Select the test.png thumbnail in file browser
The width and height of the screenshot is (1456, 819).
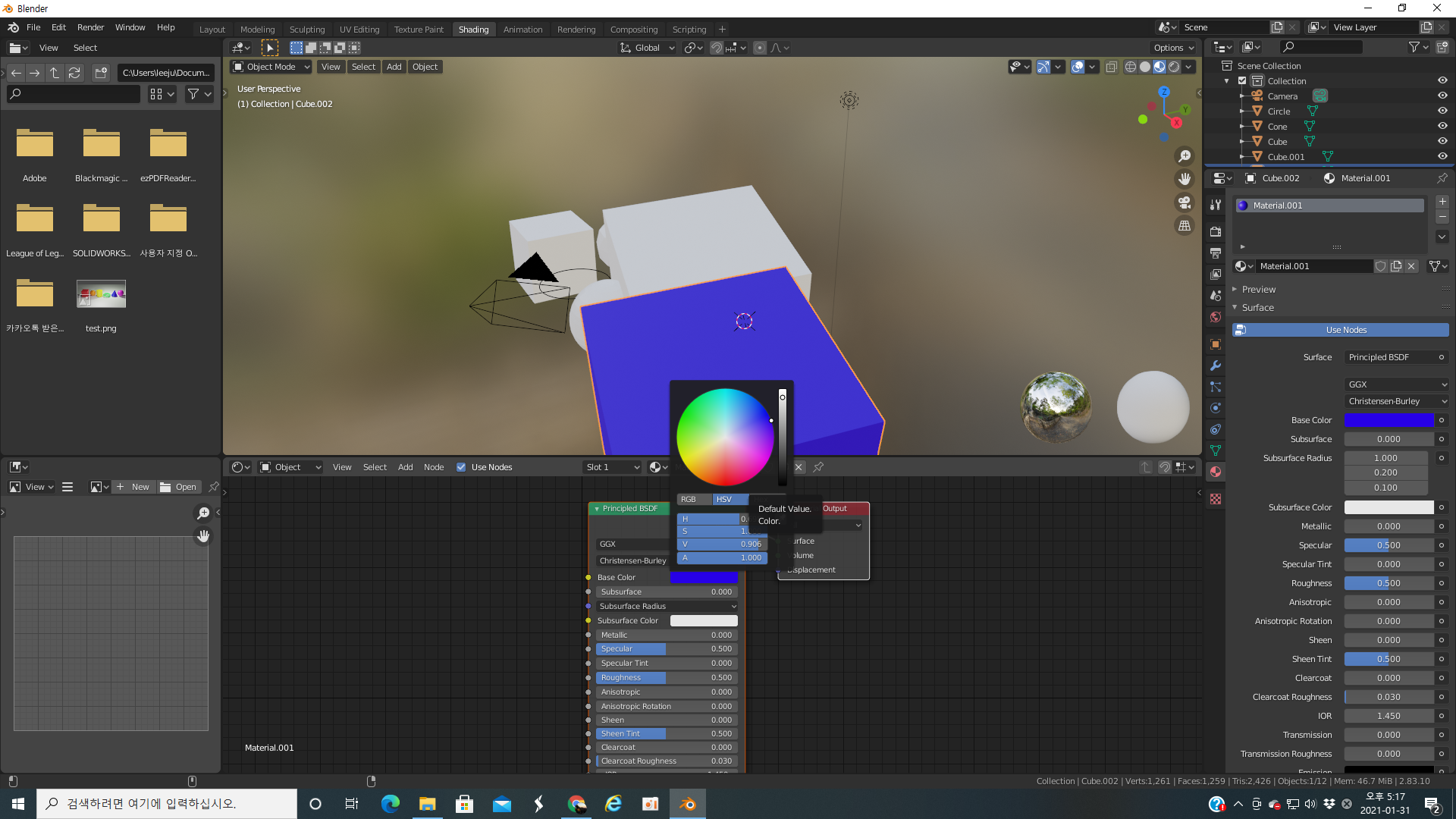coord(101,294)
